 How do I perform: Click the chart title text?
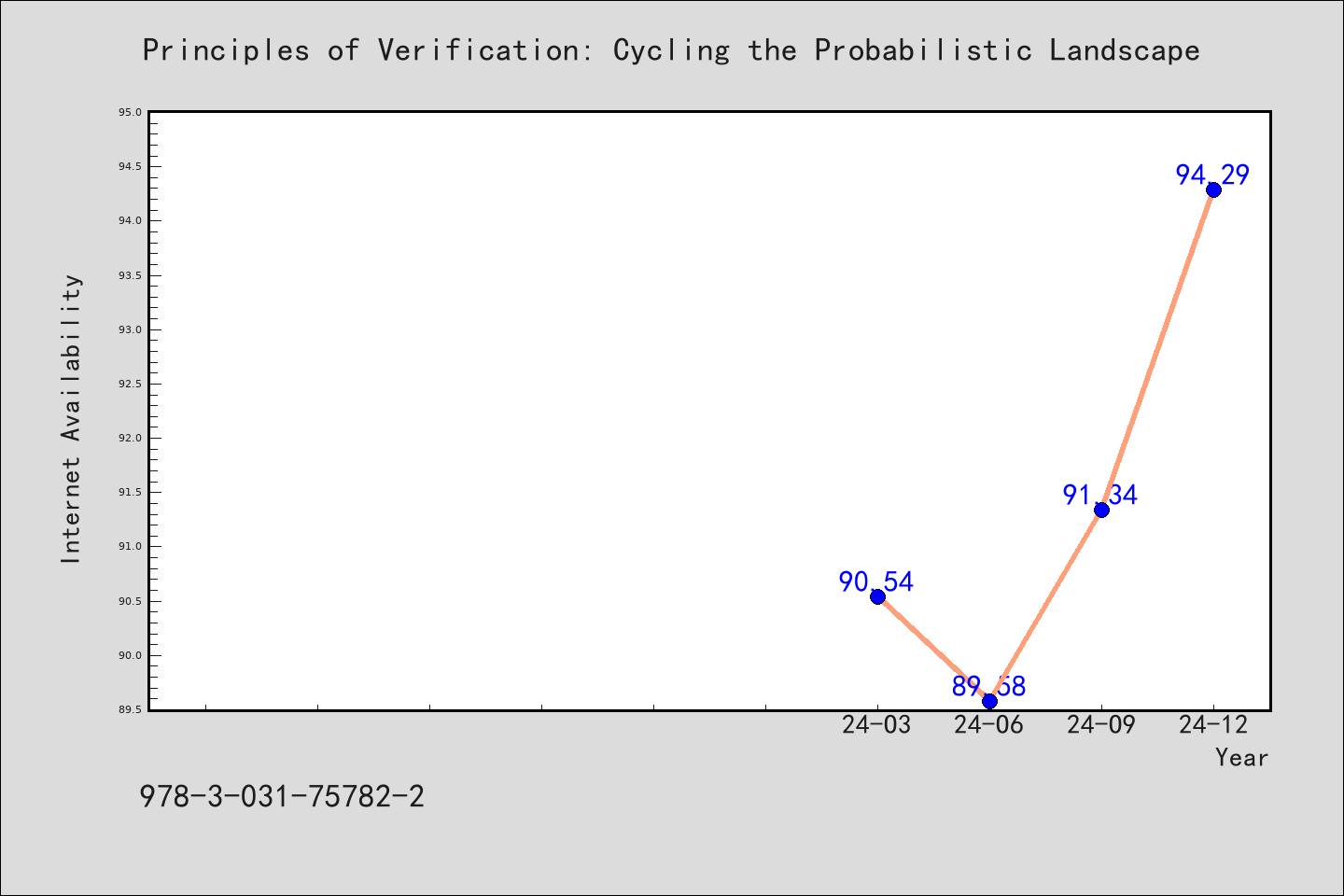(x=671, y=49)
